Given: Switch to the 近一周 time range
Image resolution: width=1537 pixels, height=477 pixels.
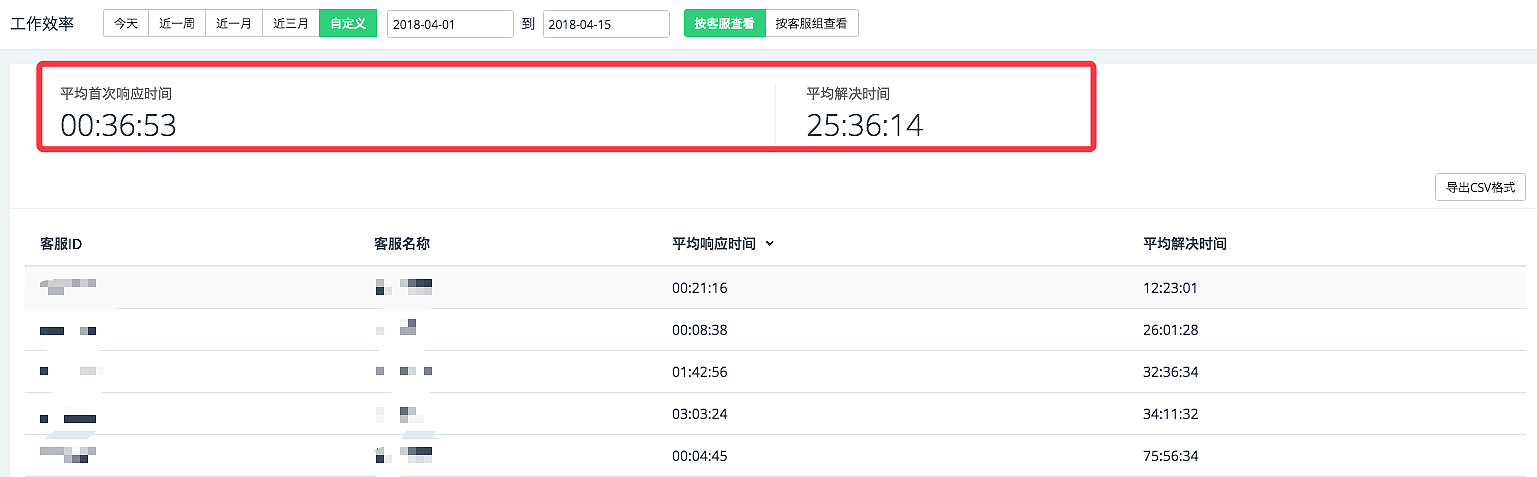Looking at the screenshot, I should pos(177,24).
